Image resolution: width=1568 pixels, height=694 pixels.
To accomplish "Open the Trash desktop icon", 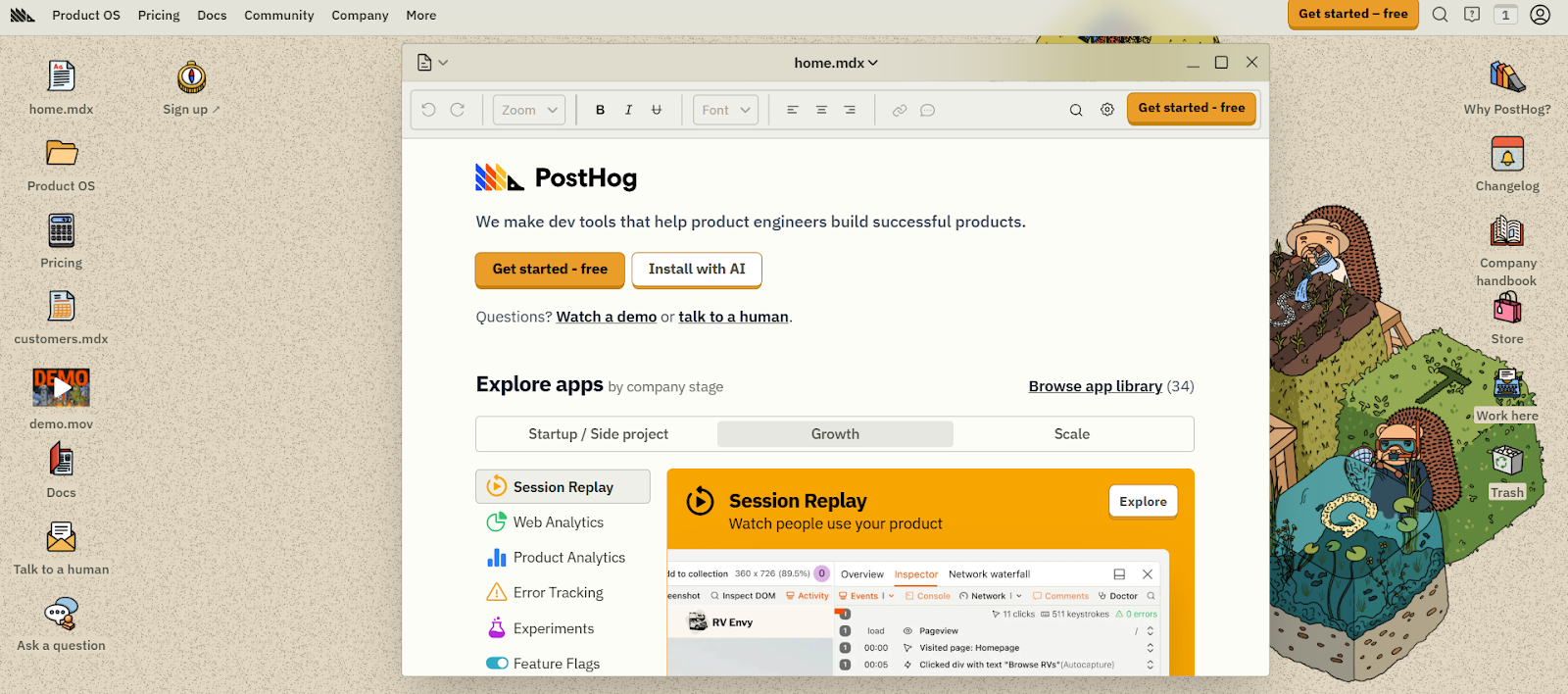I will 1507,460.
